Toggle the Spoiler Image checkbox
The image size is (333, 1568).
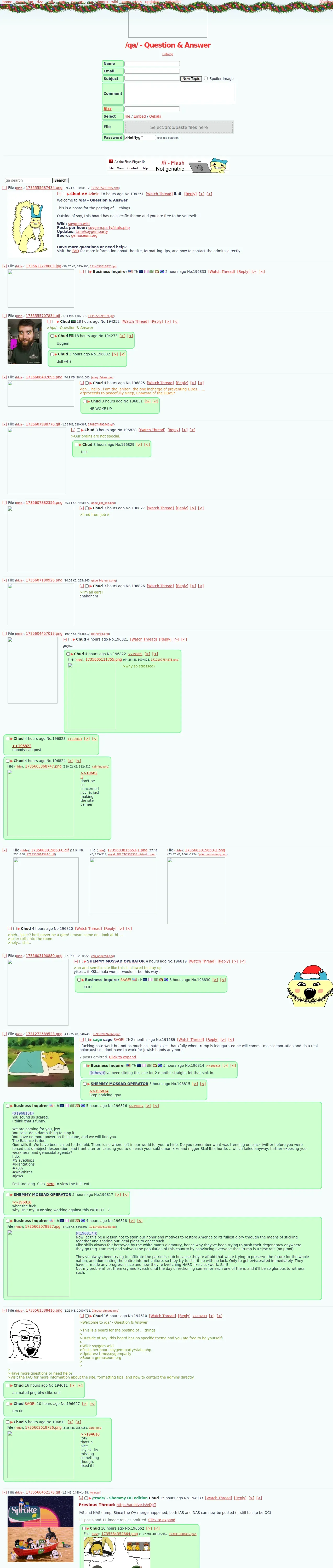206,78
